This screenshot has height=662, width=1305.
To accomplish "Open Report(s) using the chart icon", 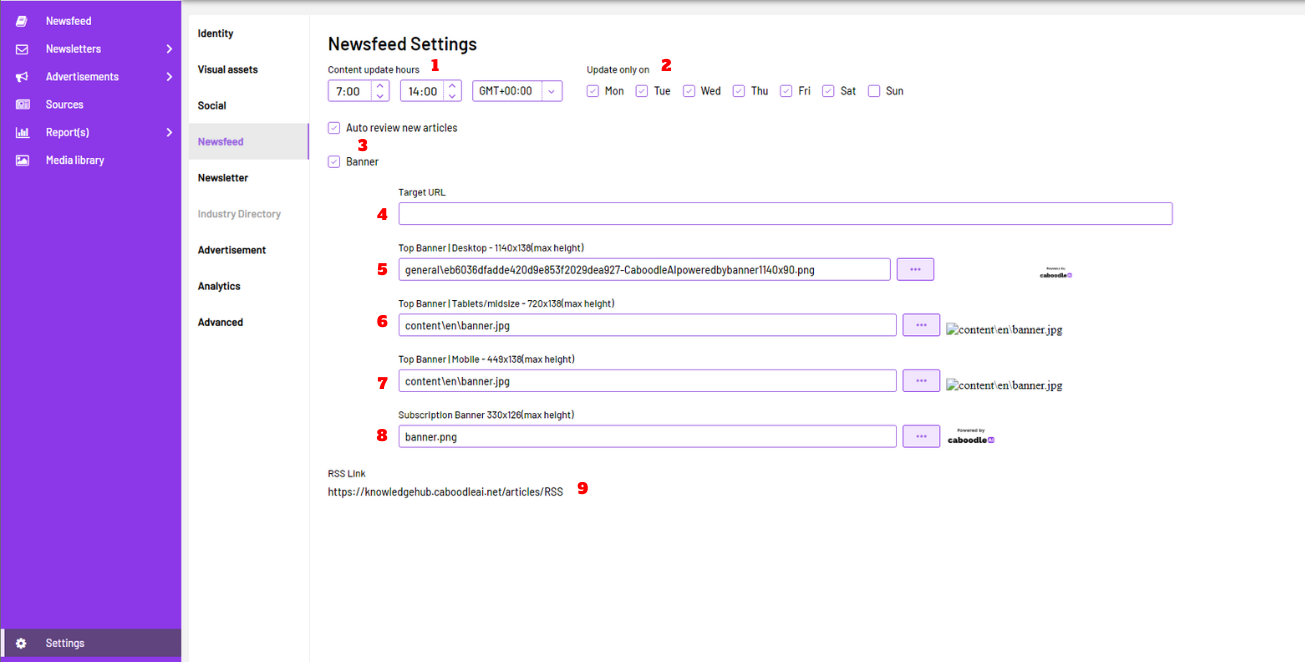I will click(x=22, y=132).
